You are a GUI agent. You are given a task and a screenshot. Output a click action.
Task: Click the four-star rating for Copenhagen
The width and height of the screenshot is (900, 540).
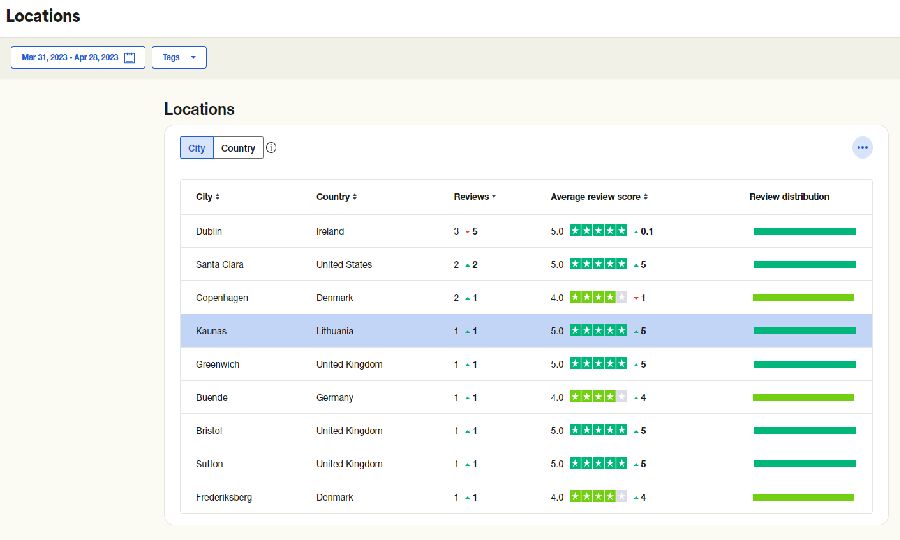click(x=598, y=298)
